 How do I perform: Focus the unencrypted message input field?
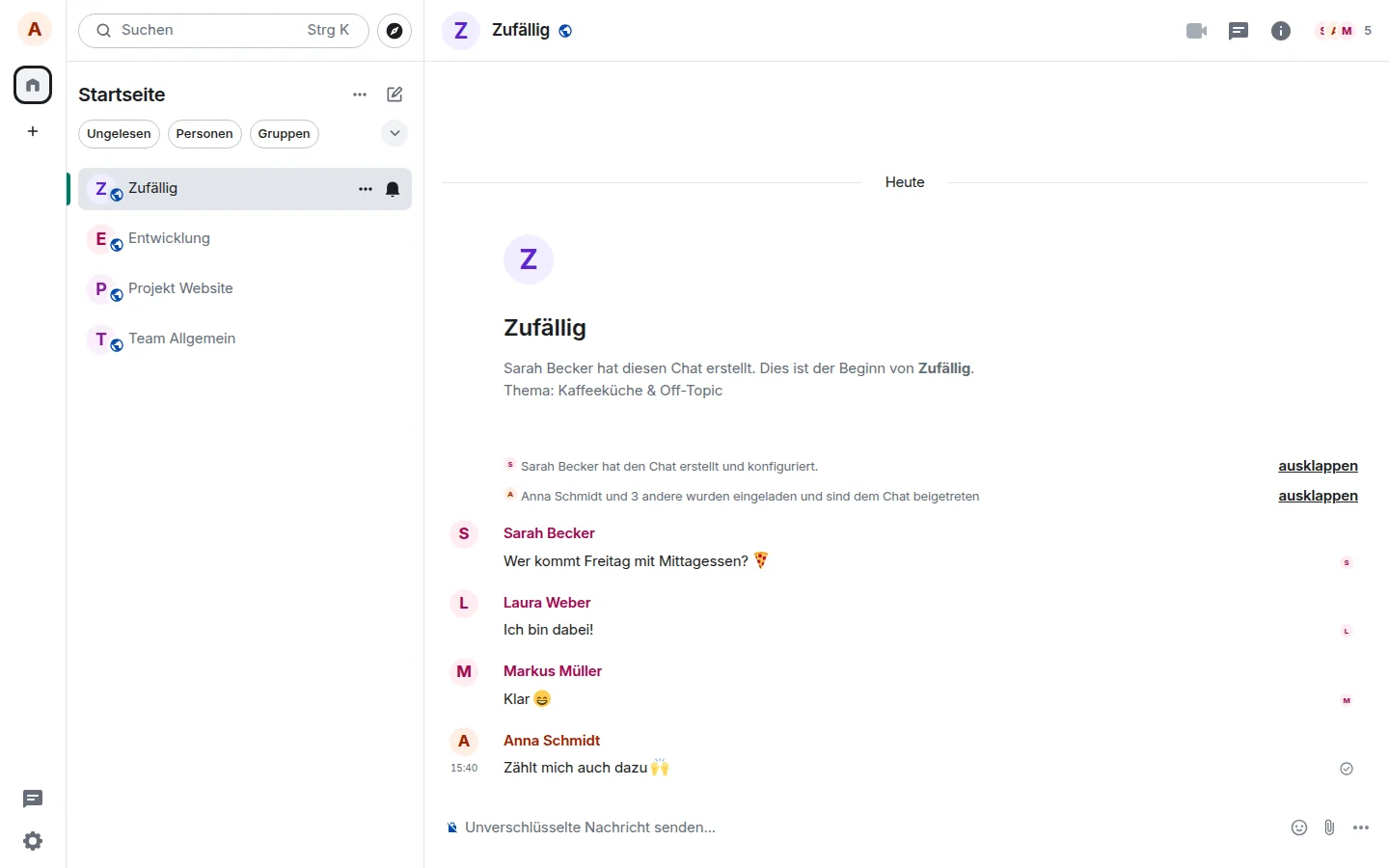point(858,827)
